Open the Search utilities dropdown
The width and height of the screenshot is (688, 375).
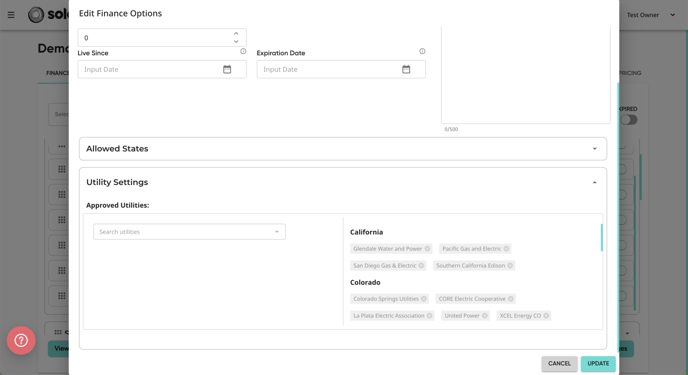coord(190,232)
